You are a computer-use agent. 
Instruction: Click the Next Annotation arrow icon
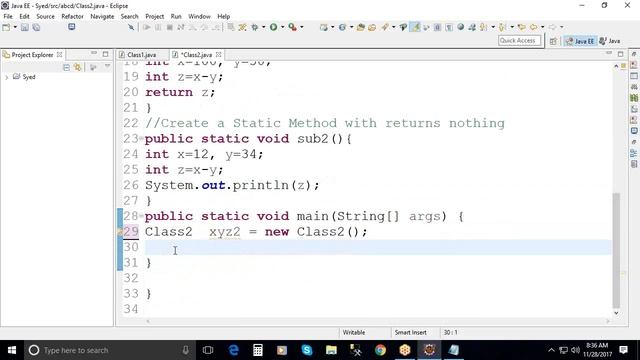coord(484,27)
